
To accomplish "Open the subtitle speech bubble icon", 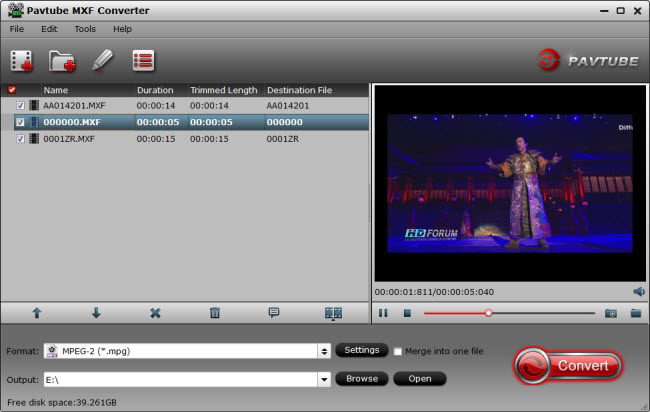I will tap(274, 313).
